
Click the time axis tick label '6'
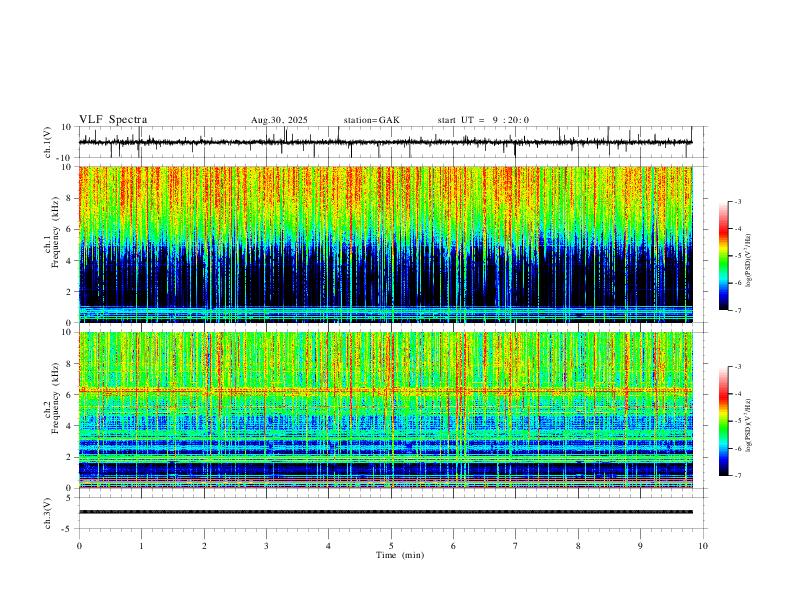[453, 546]
